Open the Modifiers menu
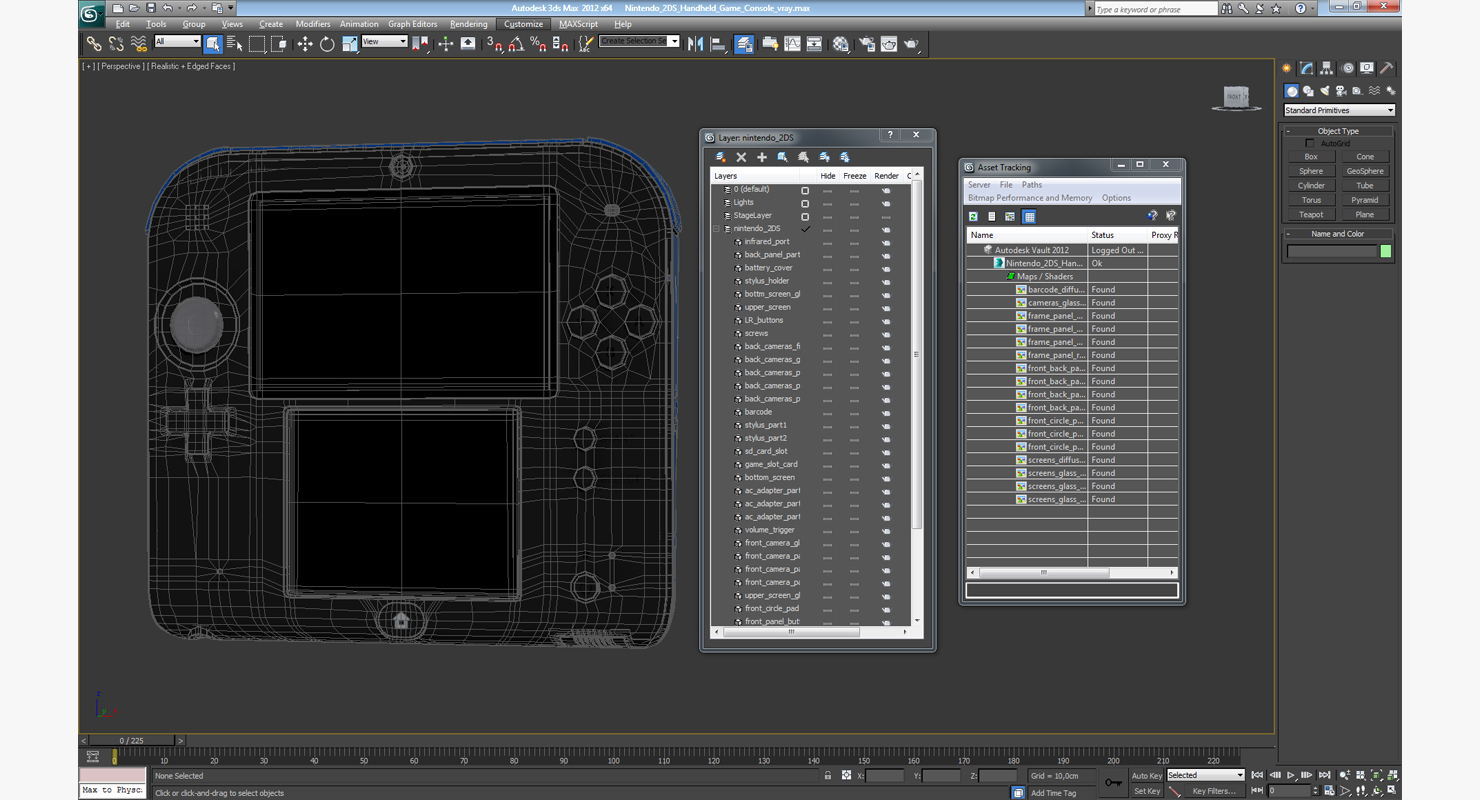Image resolution: width=1480 pixels, height=800 pixels. point(313,24)
